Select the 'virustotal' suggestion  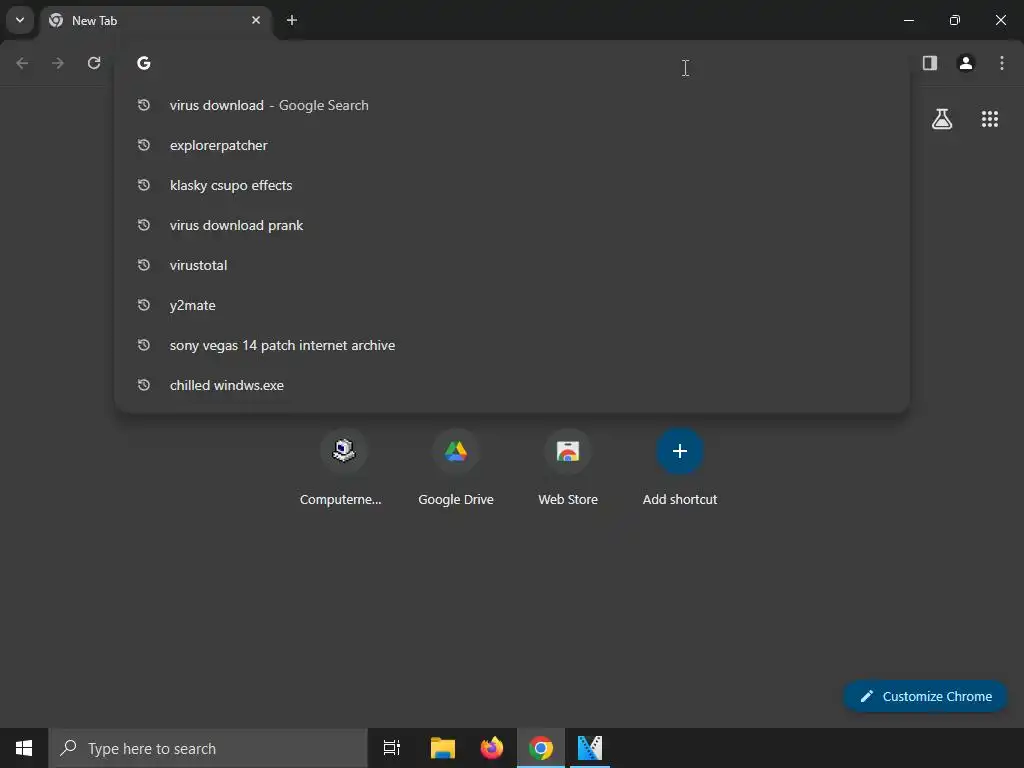(512, 265)
